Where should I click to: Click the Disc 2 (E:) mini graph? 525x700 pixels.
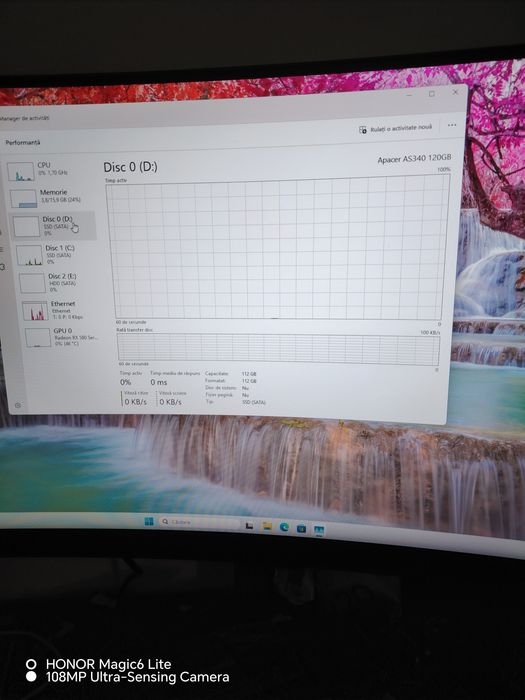[32, 283]
